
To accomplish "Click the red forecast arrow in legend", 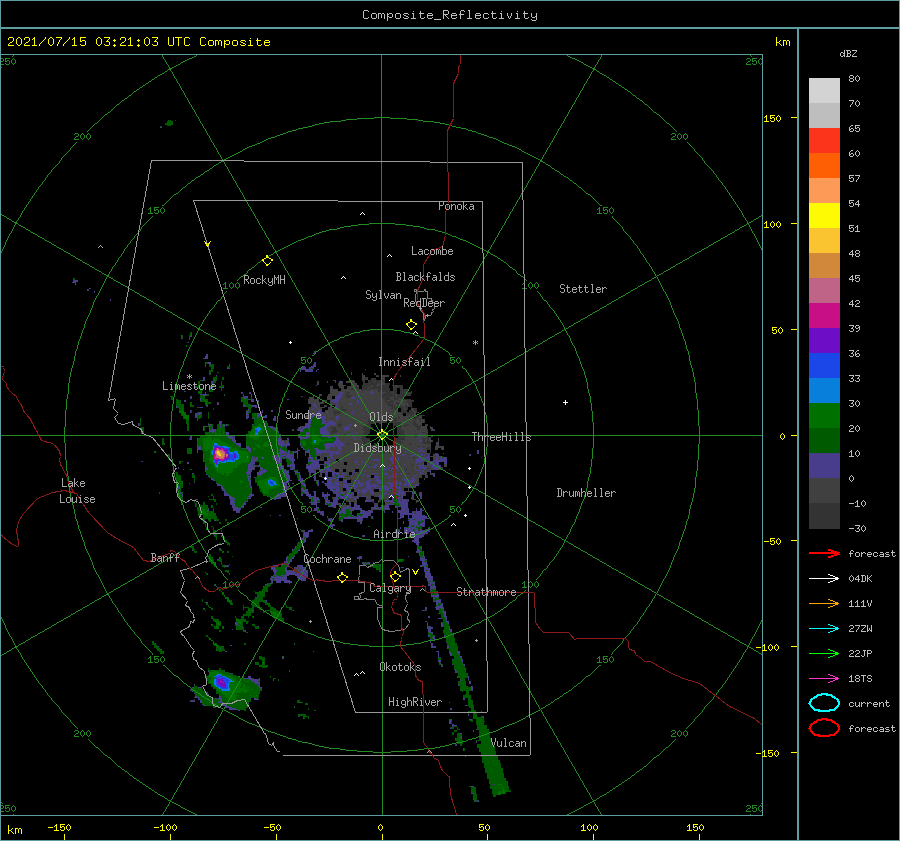I will pos(824,553).
